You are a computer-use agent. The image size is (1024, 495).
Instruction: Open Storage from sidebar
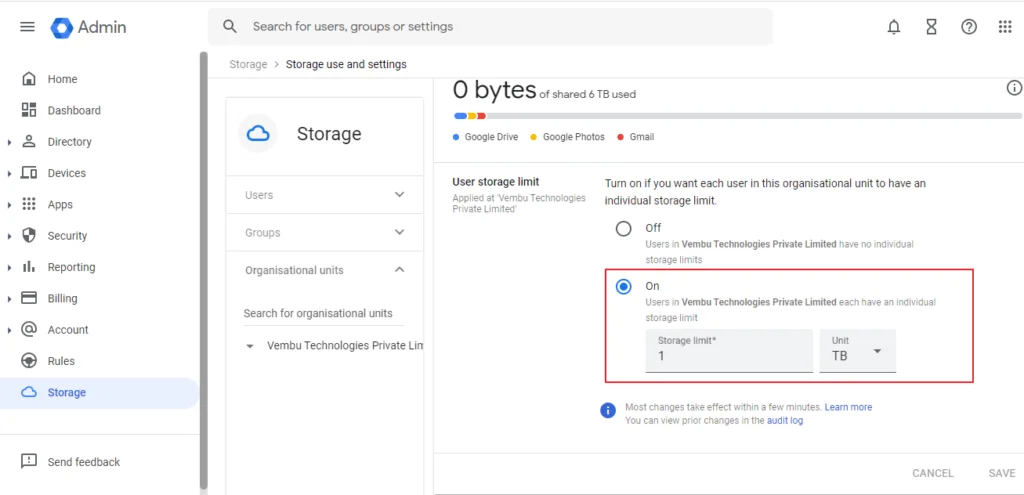click(67, 392)
